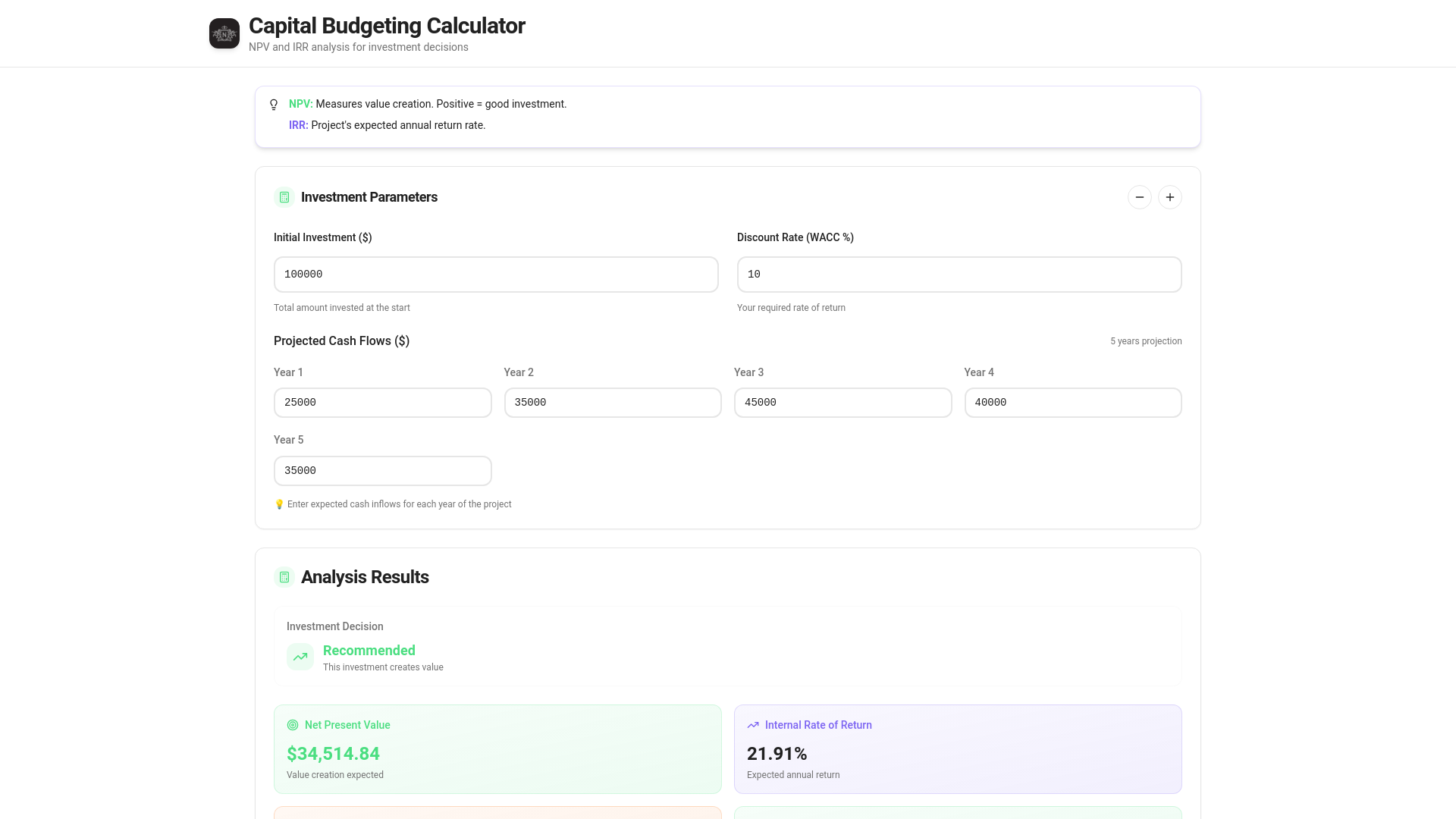Click the Investment Parameters calculator icon
1456x819 pixels.
(284, 197)
